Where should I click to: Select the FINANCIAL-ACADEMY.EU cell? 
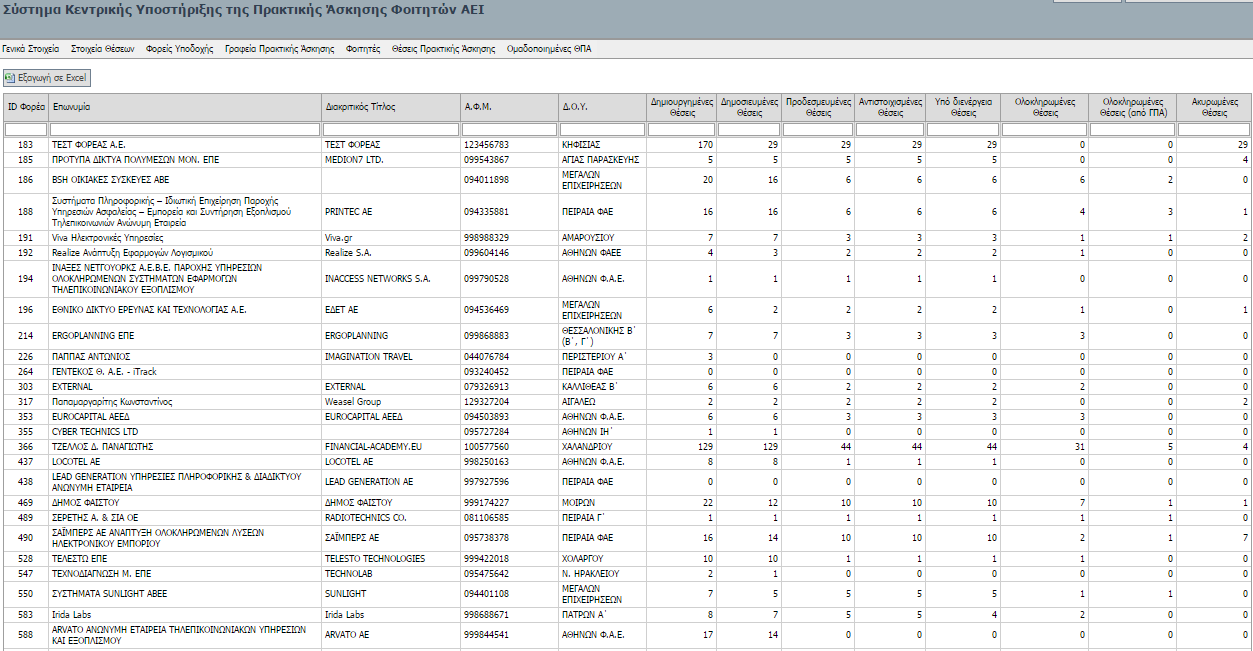[x=391, y=446]
